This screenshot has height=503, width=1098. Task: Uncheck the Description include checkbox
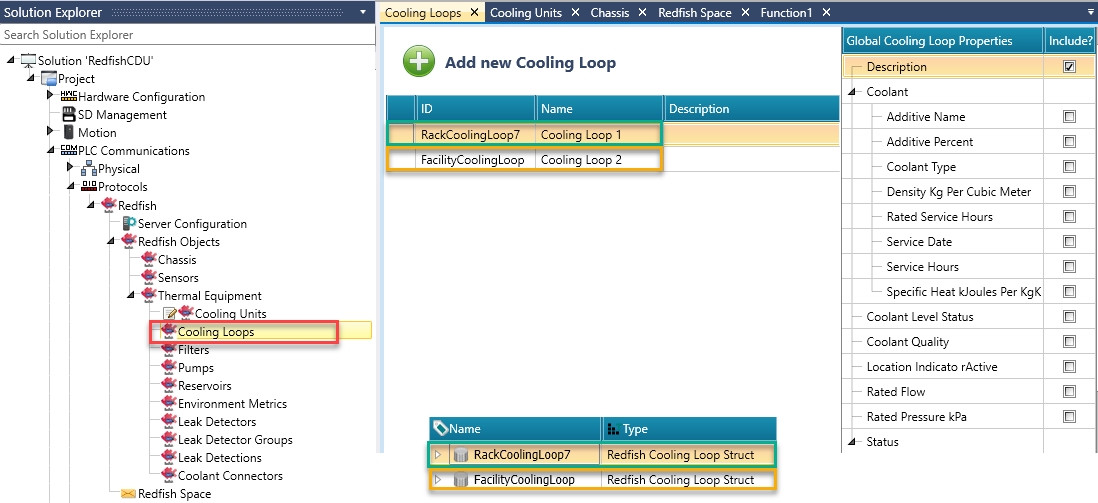pyautogui.click(x=1069, y=67)
